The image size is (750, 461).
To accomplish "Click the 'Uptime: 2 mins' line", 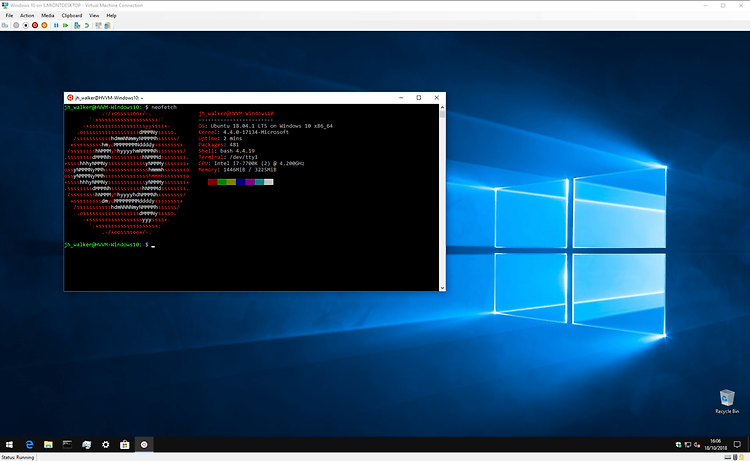I will [x=220, y=139].
